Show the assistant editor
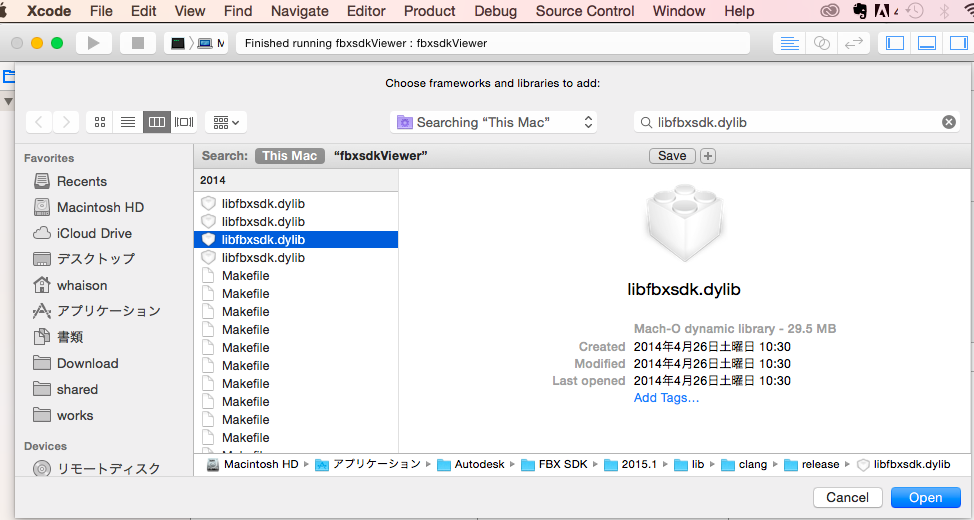 point(821,43)
